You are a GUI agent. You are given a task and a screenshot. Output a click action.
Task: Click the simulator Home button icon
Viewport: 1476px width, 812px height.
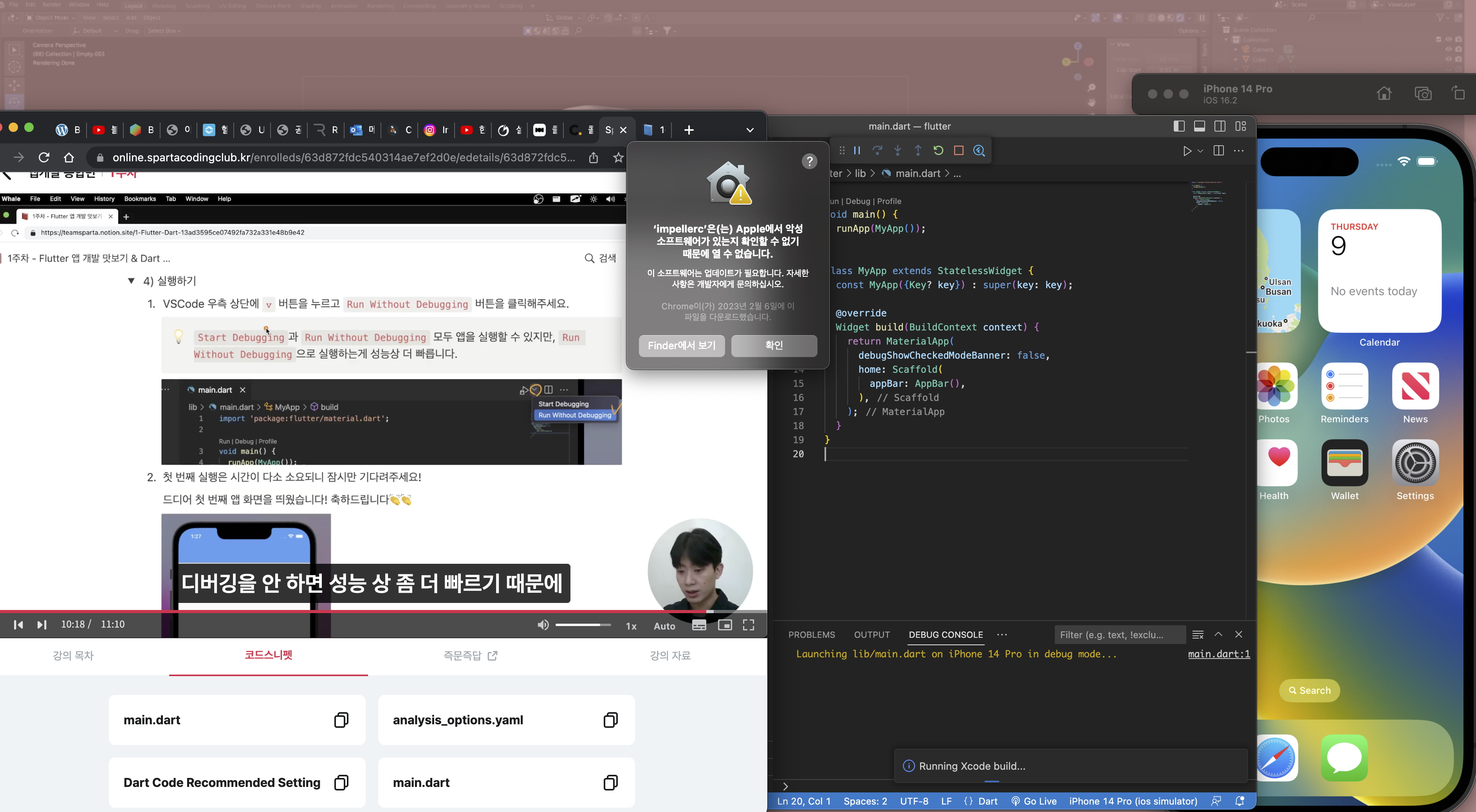pos(1384,94)
